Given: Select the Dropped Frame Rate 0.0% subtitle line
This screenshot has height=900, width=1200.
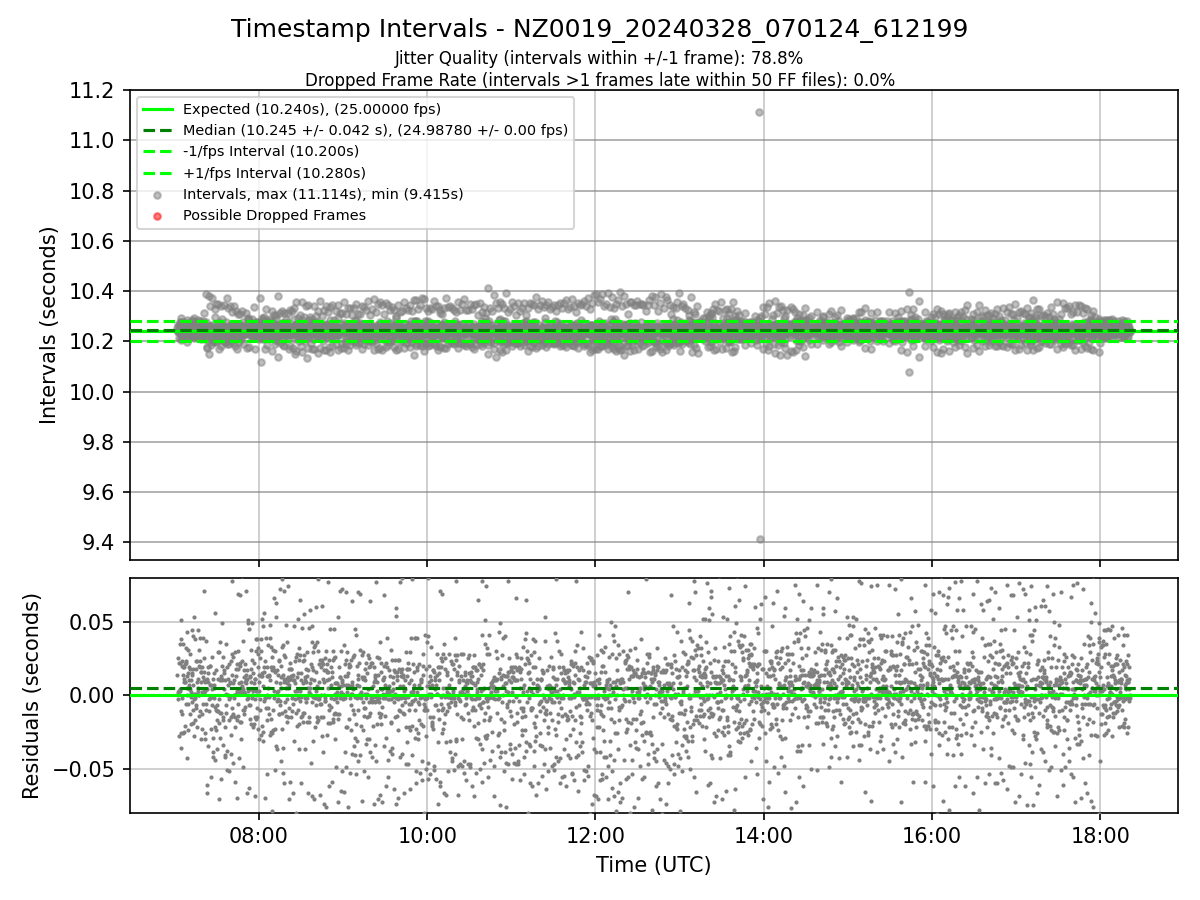Looking at the screenshot, I should pos(599,79).
